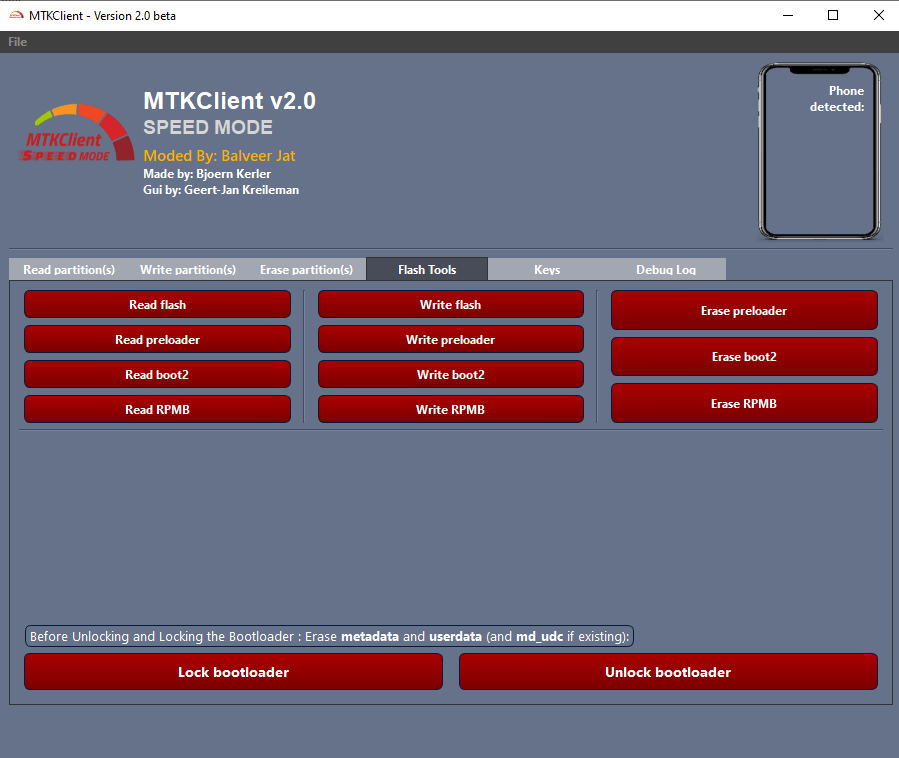View the Debug Log tab
This screenshot has width=899, height=758.
click(665, 269)
